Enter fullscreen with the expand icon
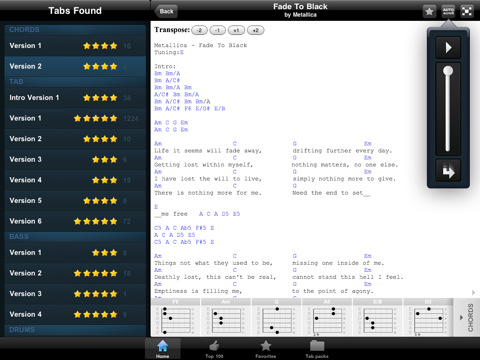Image resolution: width=480 pixels, height=360 pixels. pyautogui.click(x=467, y=11)
